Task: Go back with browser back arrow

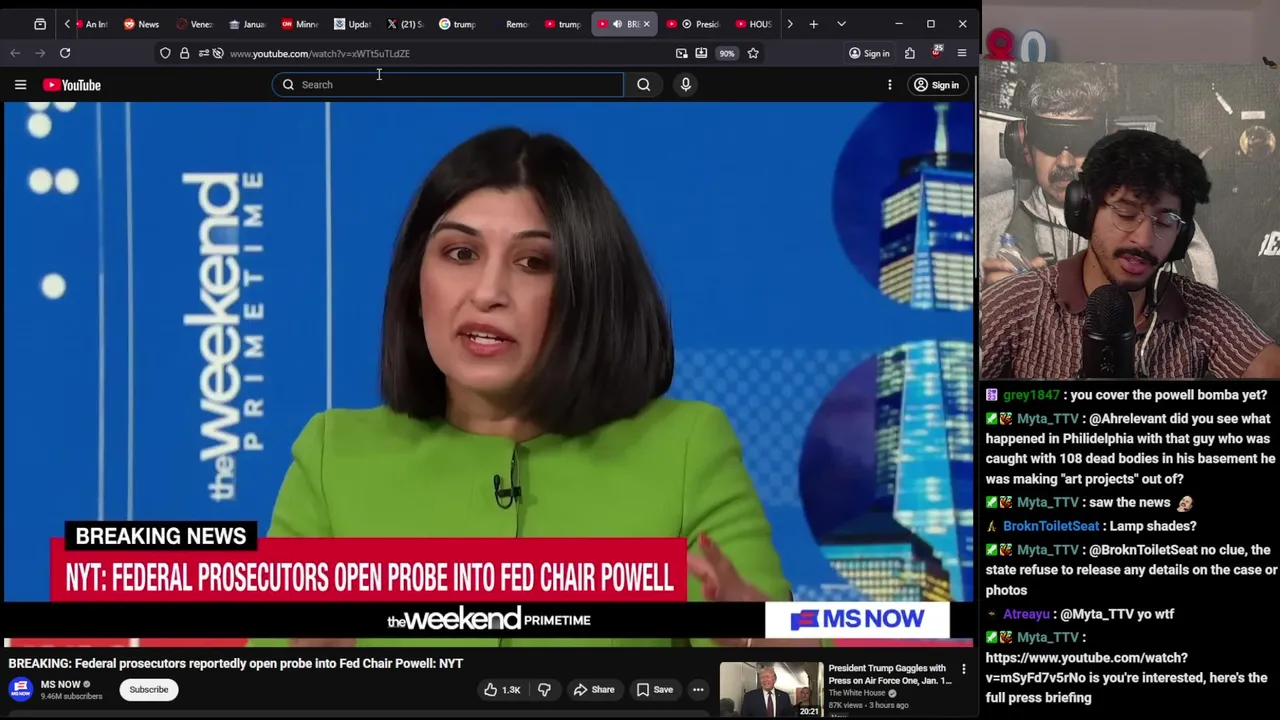Action: [15, 53]
